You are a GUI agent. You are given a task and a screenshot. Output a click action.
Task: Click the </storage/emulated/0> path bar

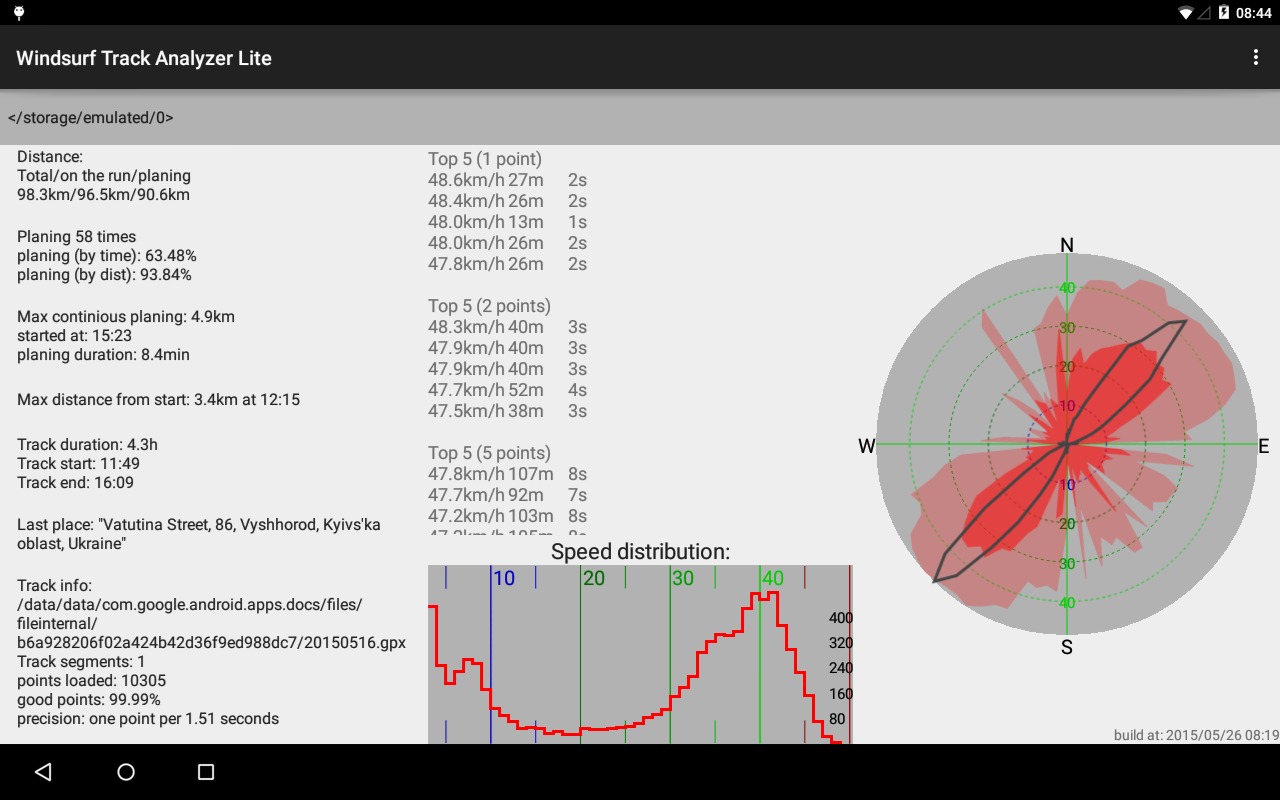(x=640, y=118)
